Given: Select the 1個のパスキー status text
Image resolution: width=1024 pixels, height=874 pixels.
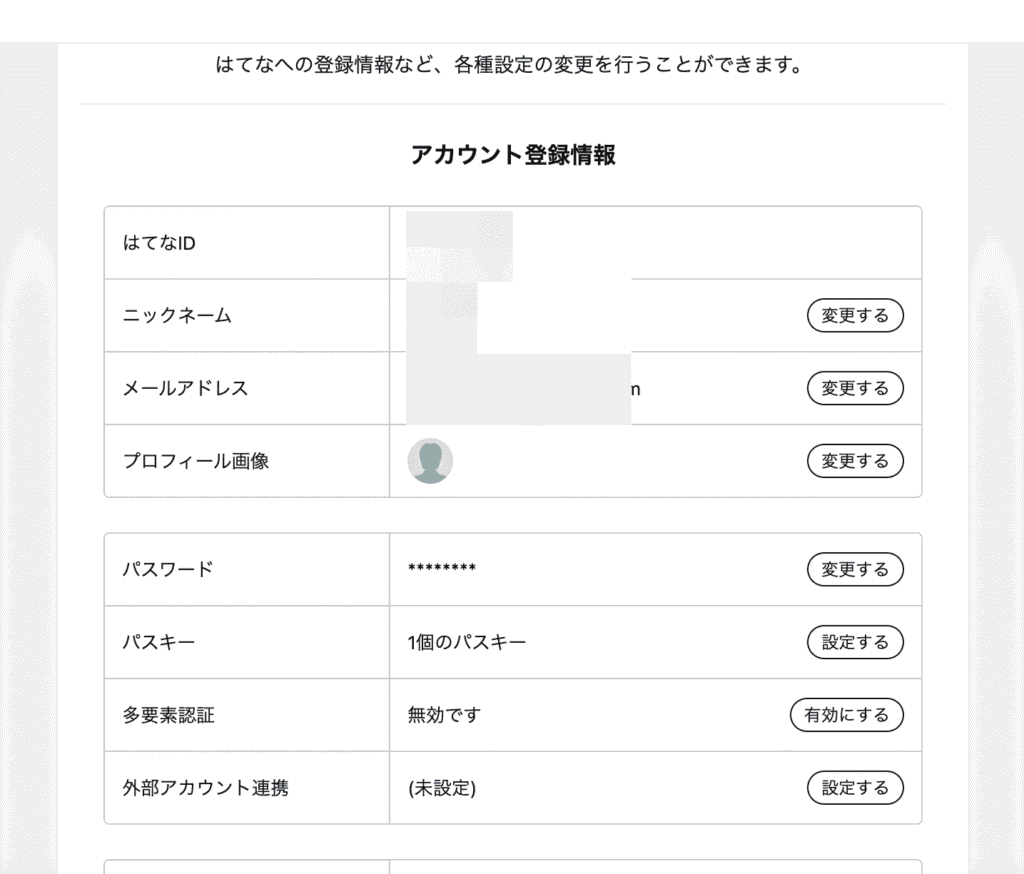Looking at the screenshot, I should pos(460,642).
